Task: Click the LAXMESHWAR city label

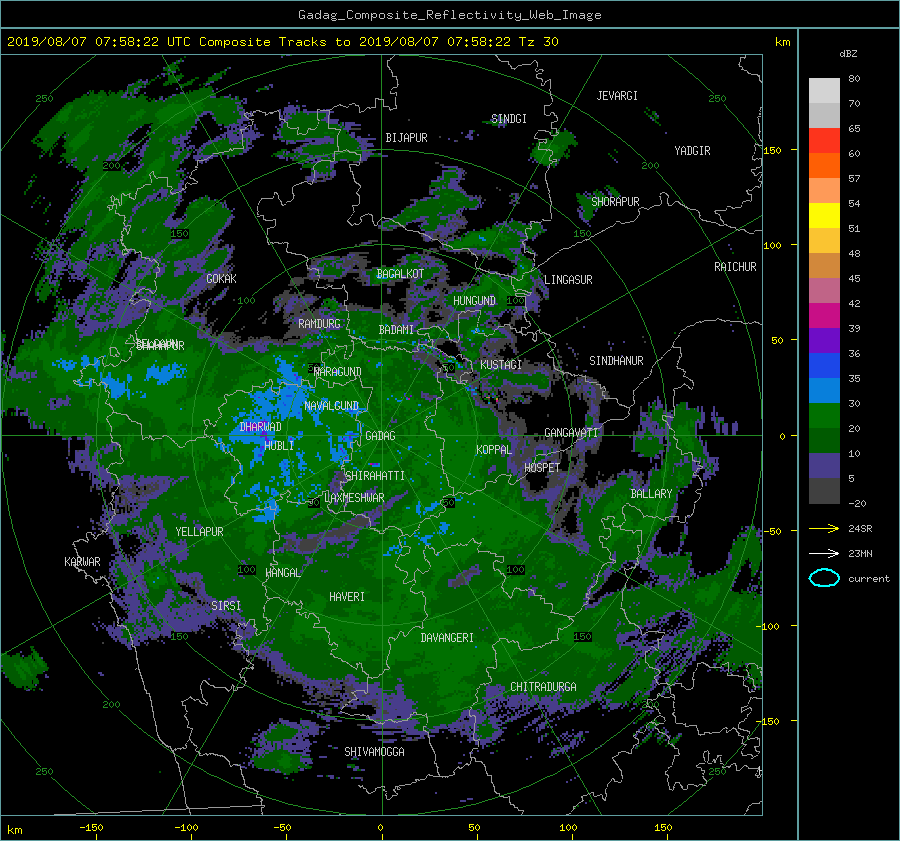Action: point(354,498)
